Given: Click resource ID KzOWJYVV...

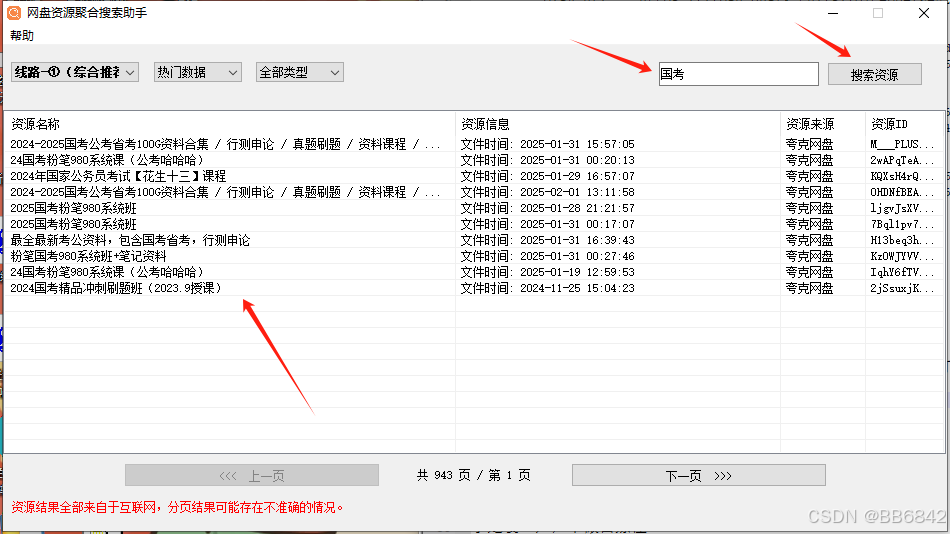Looking at the screenshot, I should click(x=902, y=256).
